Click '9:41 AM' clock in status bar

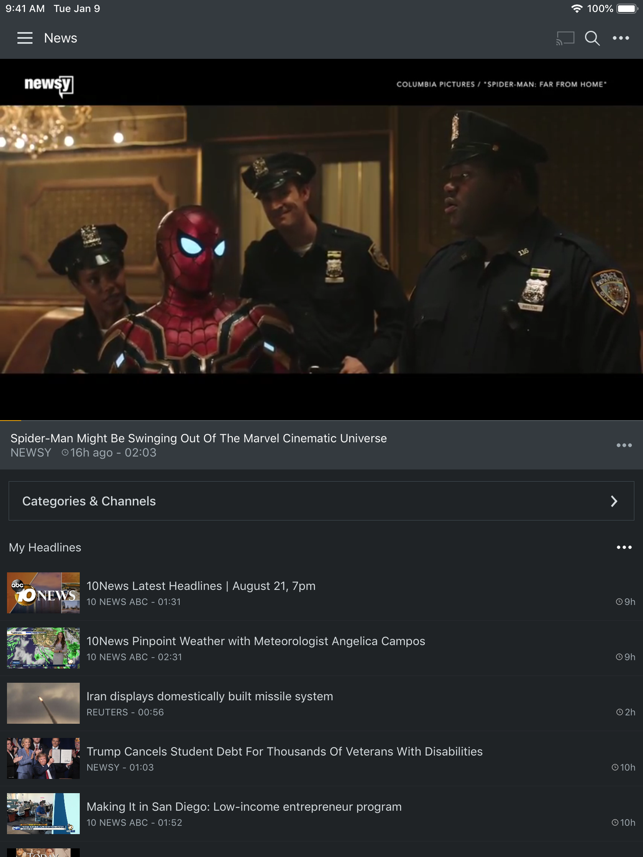pyautogui.click(x=25, y=9)
